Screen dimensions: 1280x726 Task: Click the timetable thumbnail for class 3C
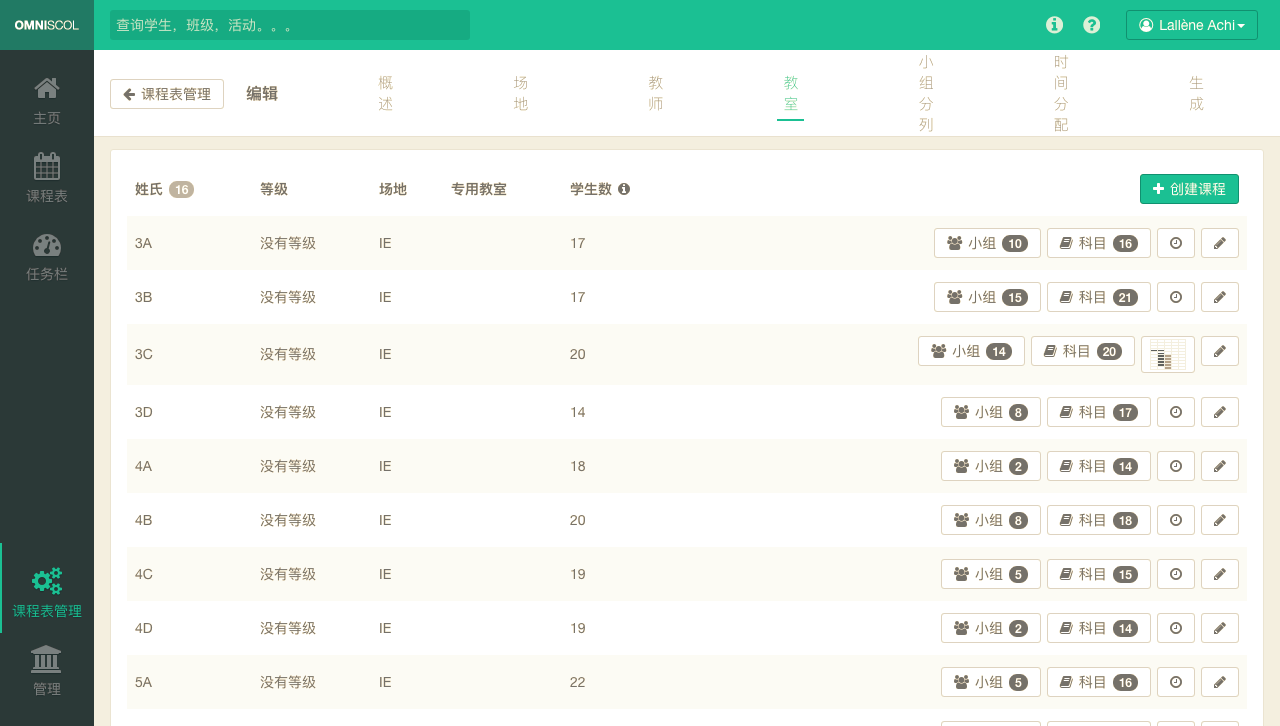[x=1167, y=354]
